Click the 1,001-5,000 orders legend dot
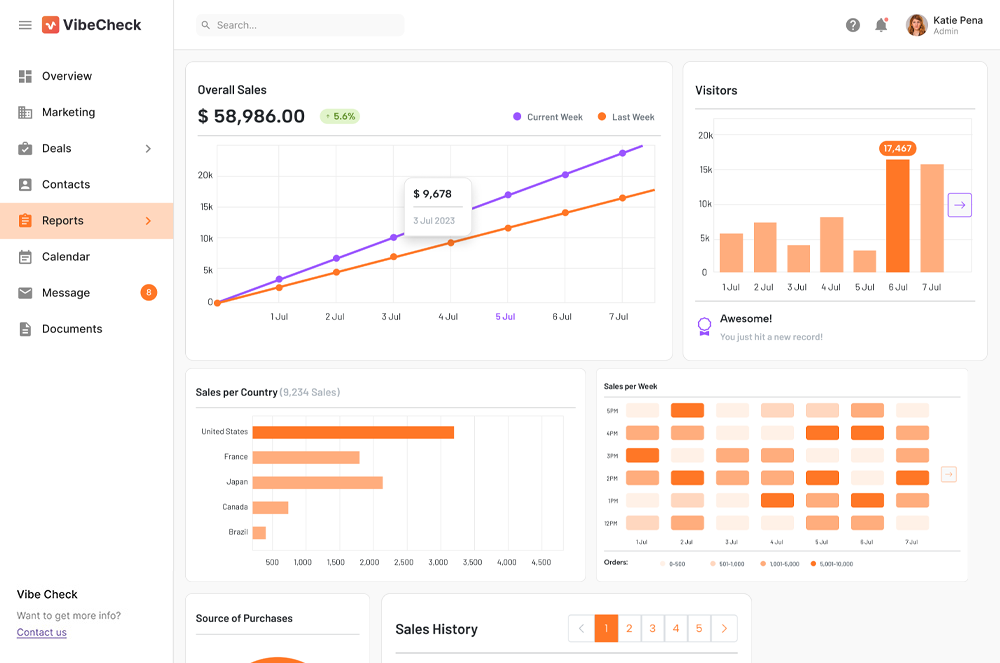Screen dimensions: 1000x663 (763, 564)
